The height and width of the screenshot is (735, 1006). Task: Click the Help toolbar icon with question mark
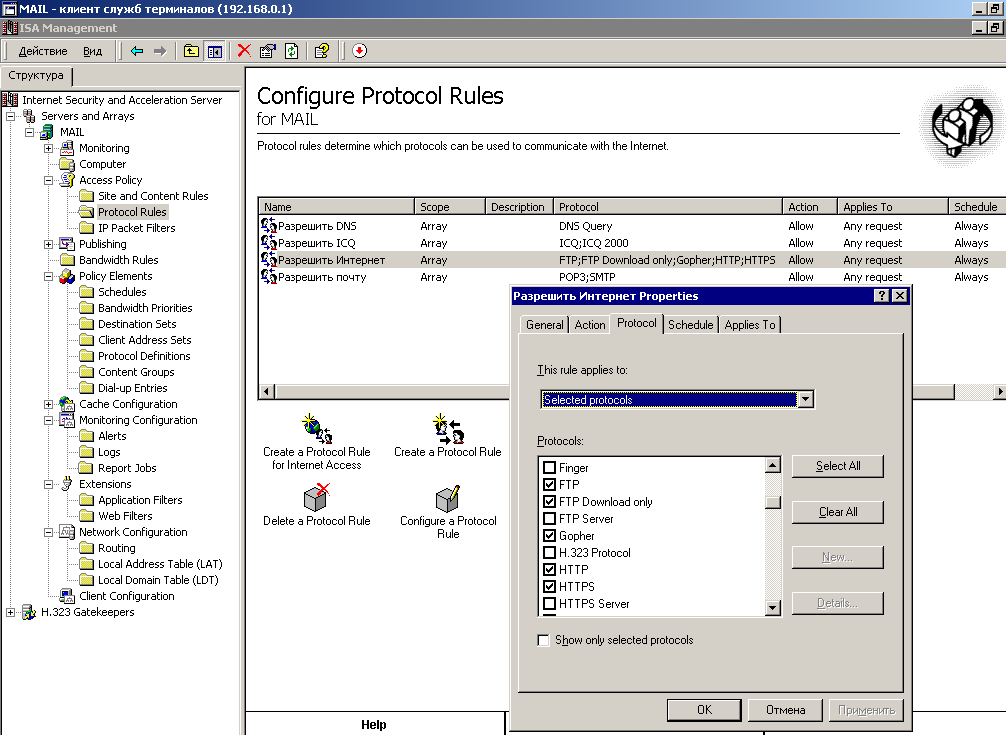tap(322, 51)
